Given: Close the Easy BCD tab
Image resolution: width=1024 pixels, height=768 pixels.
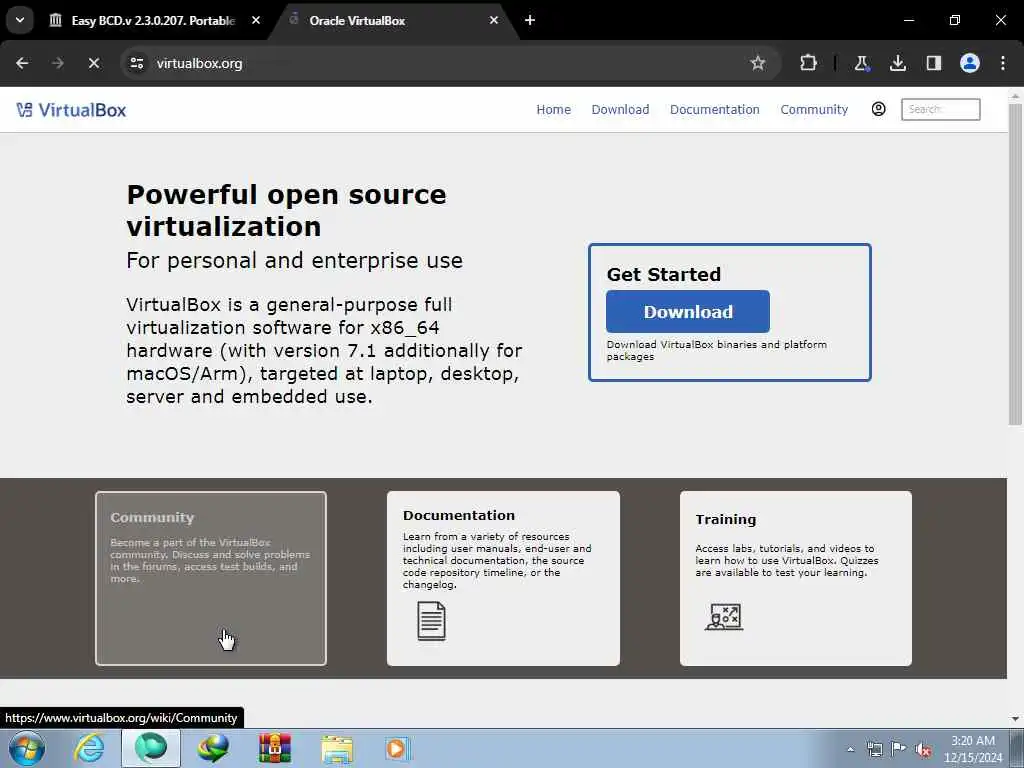Looking at the screenshot, I should [256, 20].
